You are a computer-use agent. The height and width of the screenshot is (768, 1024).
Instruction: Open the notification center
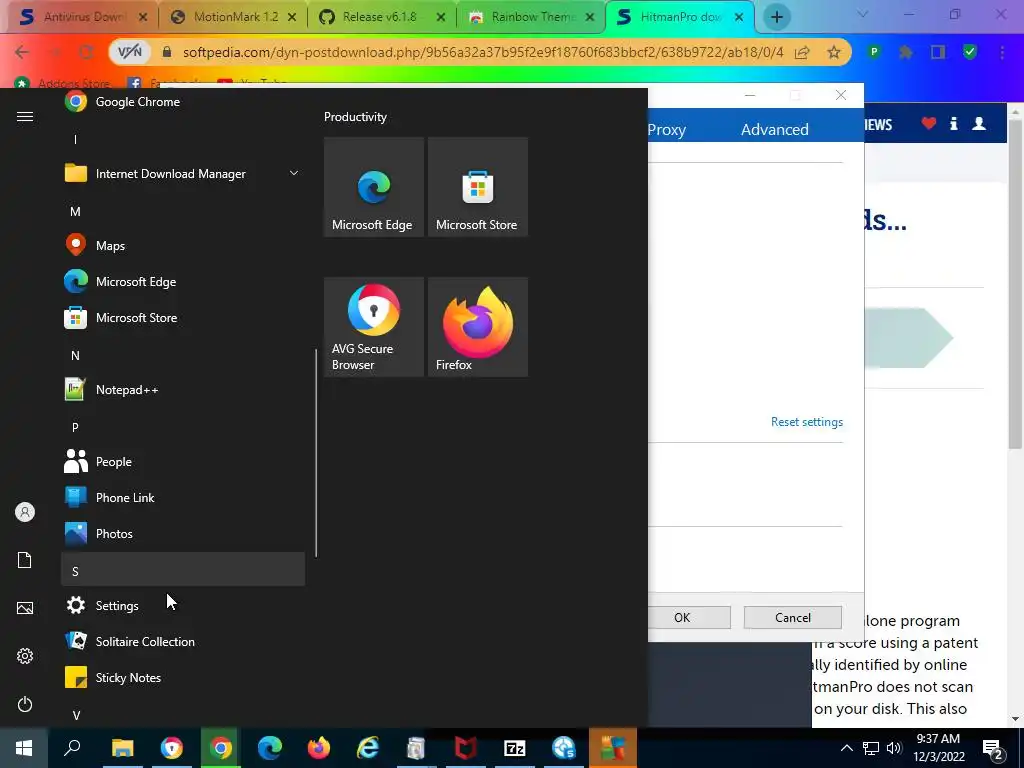[993, 749]
